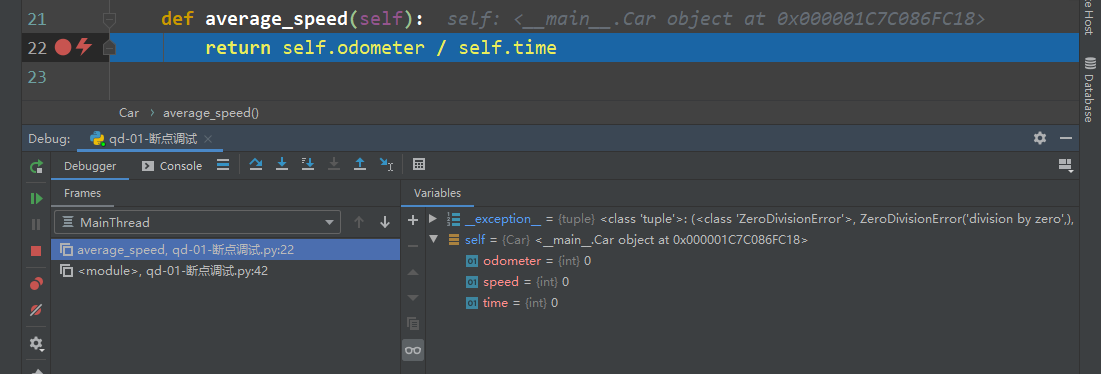Click the Pause Program icon
This screenshot has height=374, width=1101.
click(x=36, y=225)
